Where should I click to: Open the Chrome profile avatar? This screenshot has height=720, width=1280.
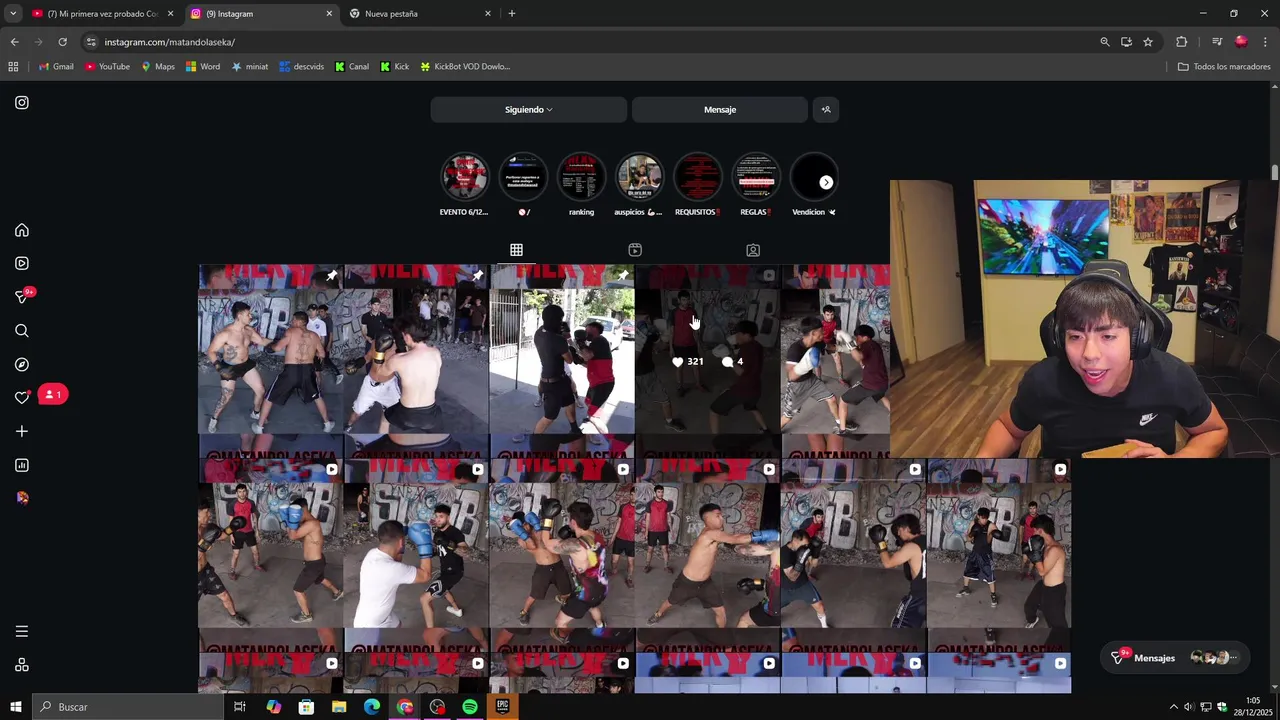pyautogui.click(x=1241, y=42)
